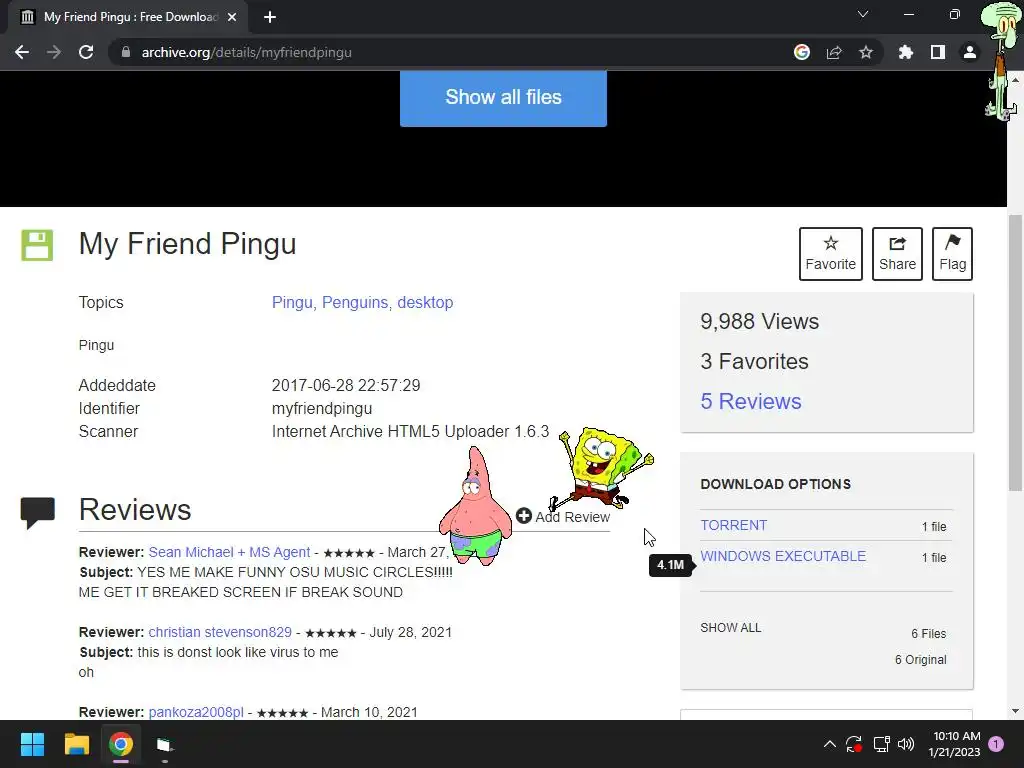Image resolution: width=1024 pixels, height=768 pixels.
Task: Open the notification badge
Action: (996, 744)
